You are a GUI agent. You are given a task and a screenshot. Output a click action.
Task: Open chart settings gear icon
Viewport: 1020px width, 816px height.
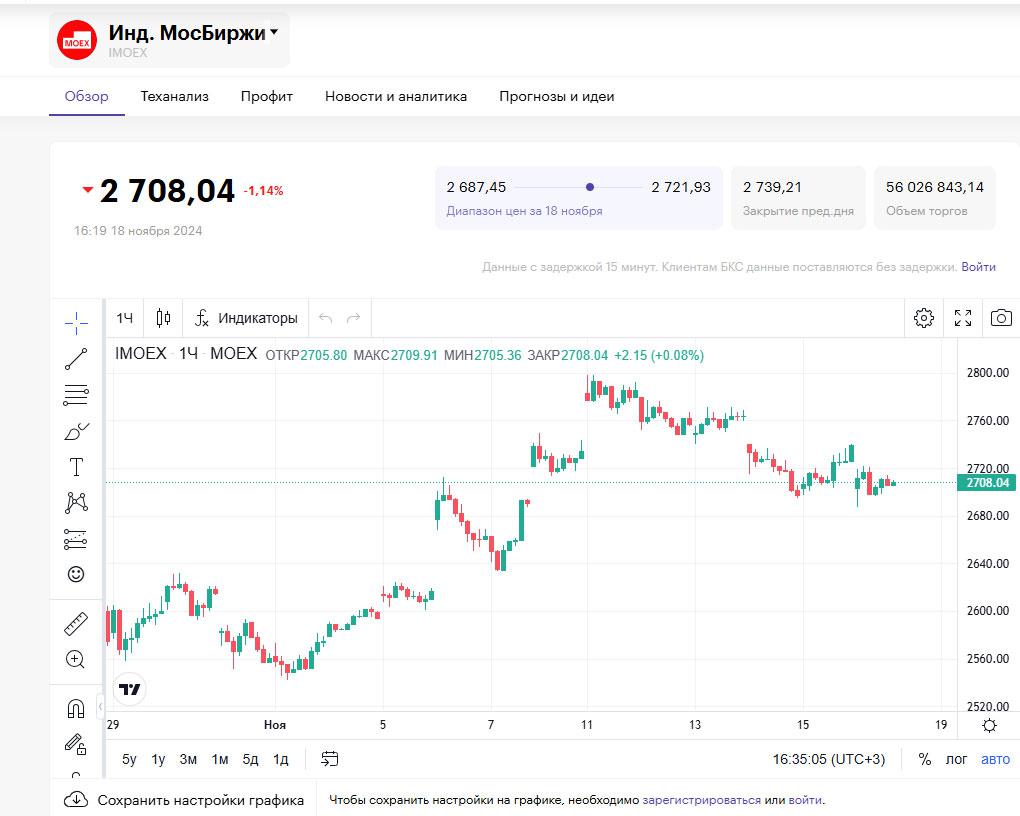924,318
